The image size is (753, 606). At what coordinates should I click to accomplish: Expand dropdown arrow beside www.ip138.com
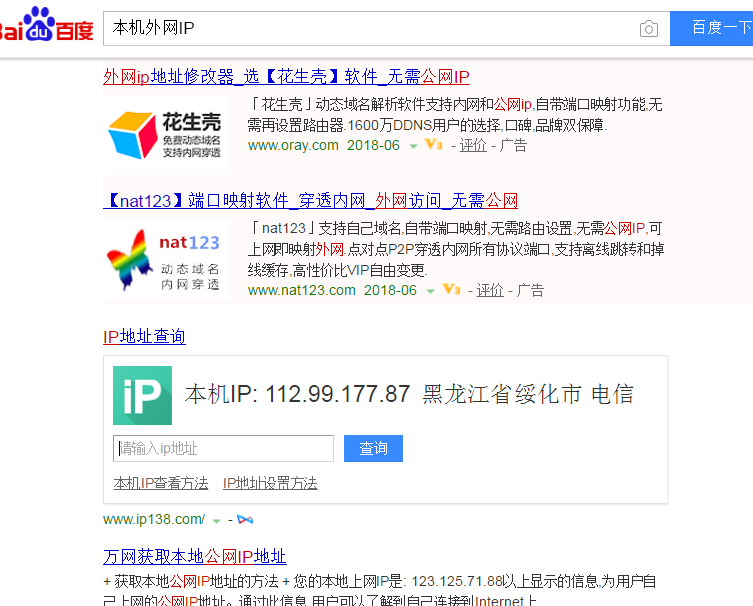click(x=216, y=520)
